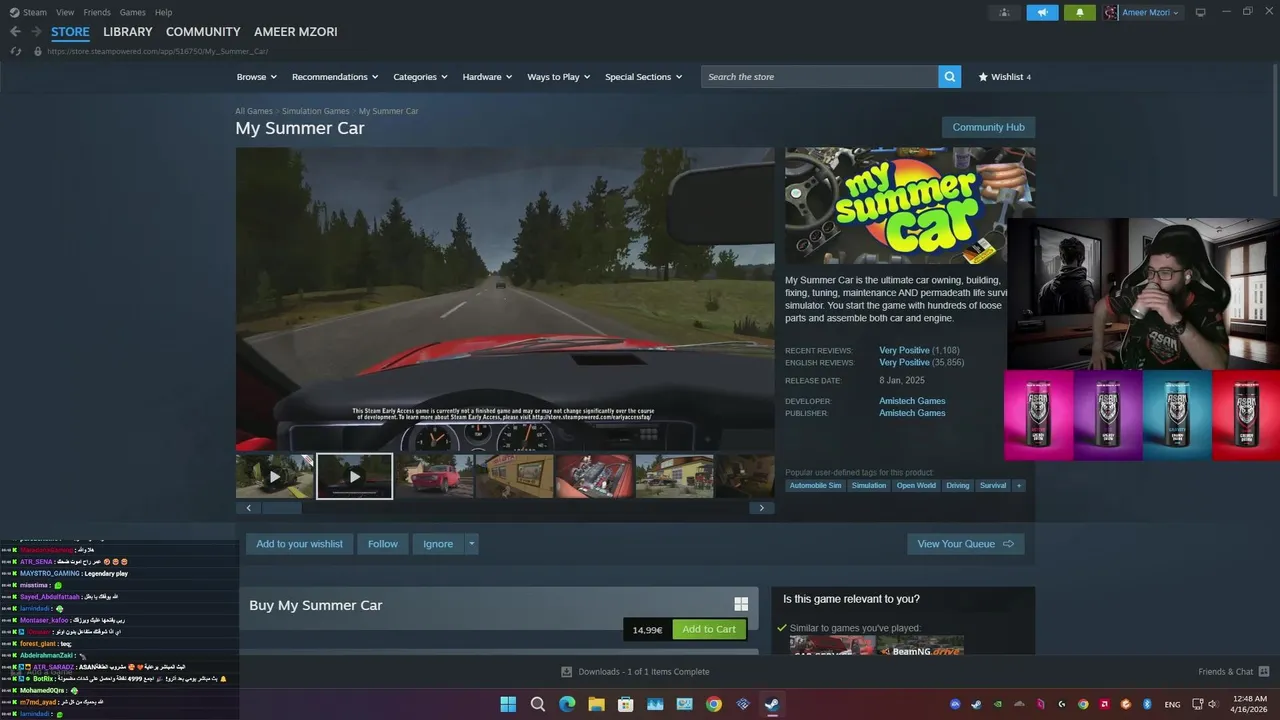Open the Simulation Games breadcrumb link
1280x720 pixels.
click(316, 111)
